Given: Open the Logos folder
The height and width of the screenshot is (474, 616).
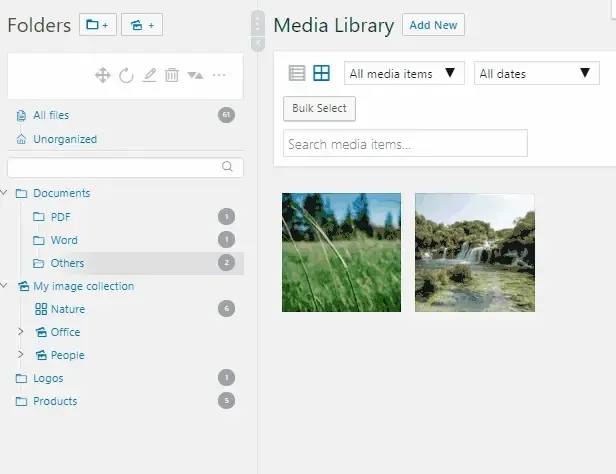Looking at the screenshot, I should coord(48,378).
